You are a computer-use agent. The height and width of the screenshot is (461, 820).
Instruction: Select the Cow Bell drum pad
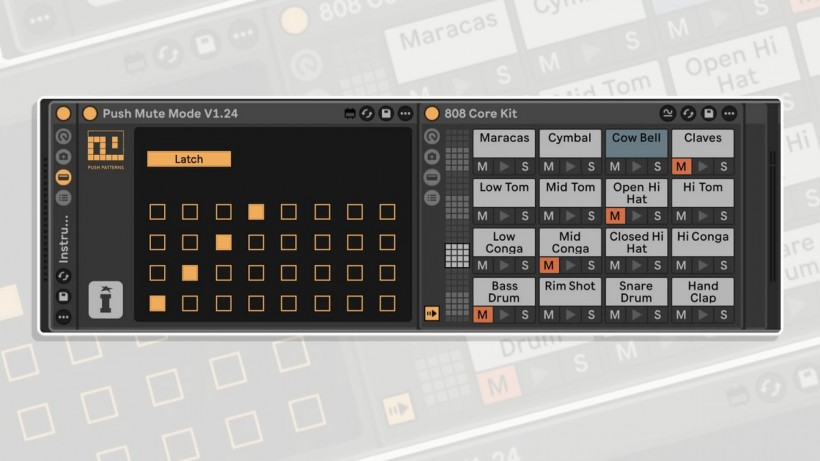pyautogui.click(x=636, y=143)
